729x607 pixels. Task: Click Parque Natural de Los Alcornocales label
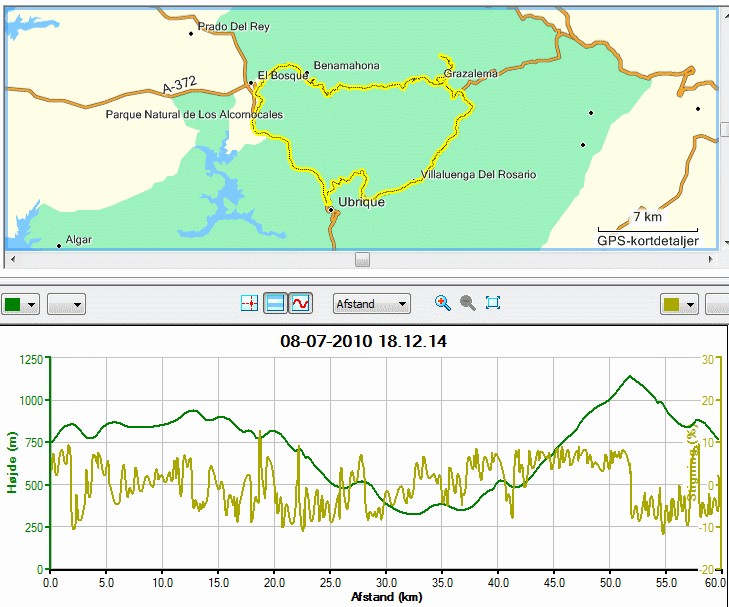tap(194, 114)
